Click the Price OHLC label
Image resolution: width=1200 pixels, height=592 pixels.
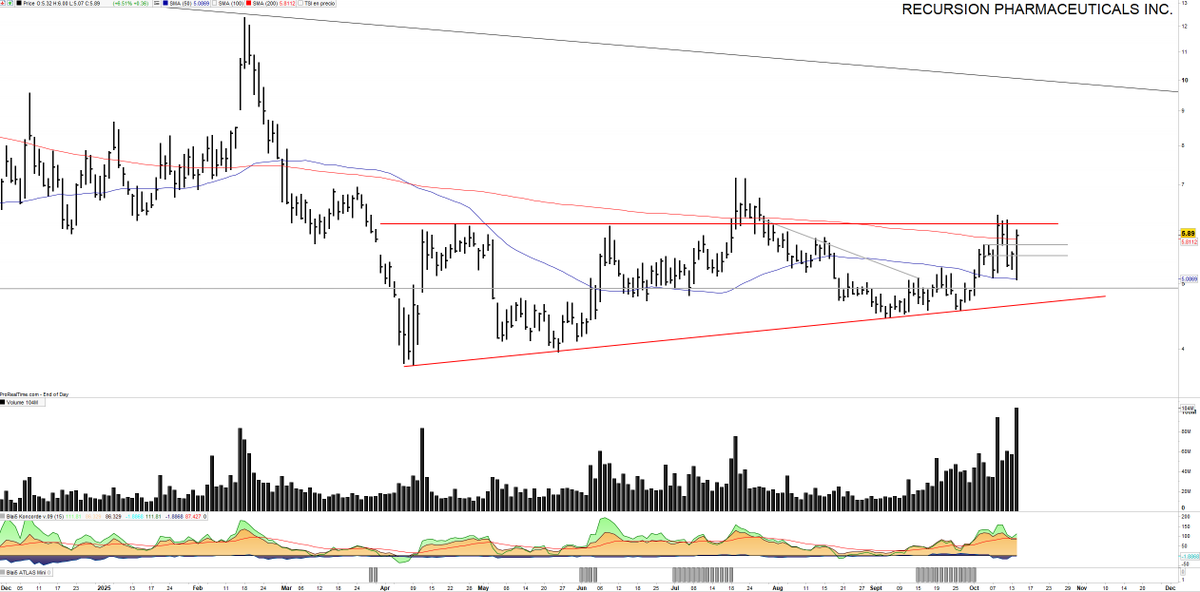pyautogui.click(x=63, y=3)
